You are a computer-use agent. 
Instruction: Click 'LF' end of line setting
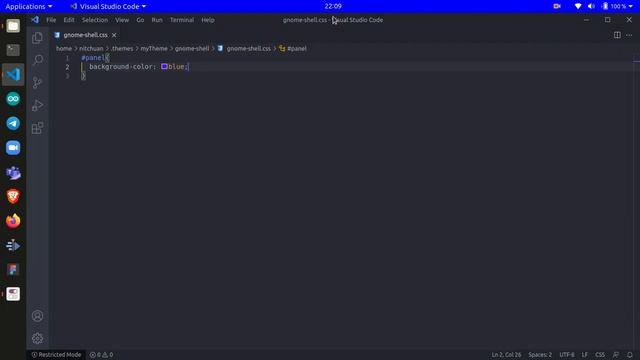tap(584, 355)
